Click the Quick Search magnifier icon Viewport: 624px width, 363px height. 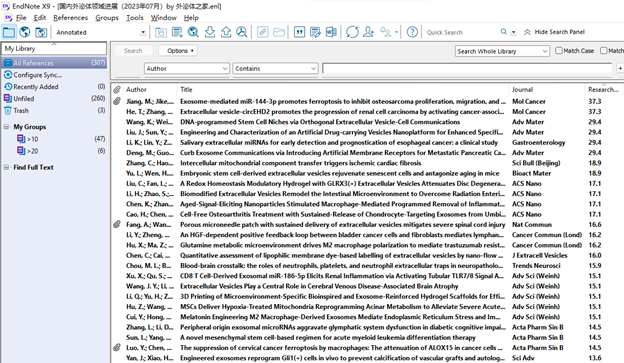tap(504, 32)
